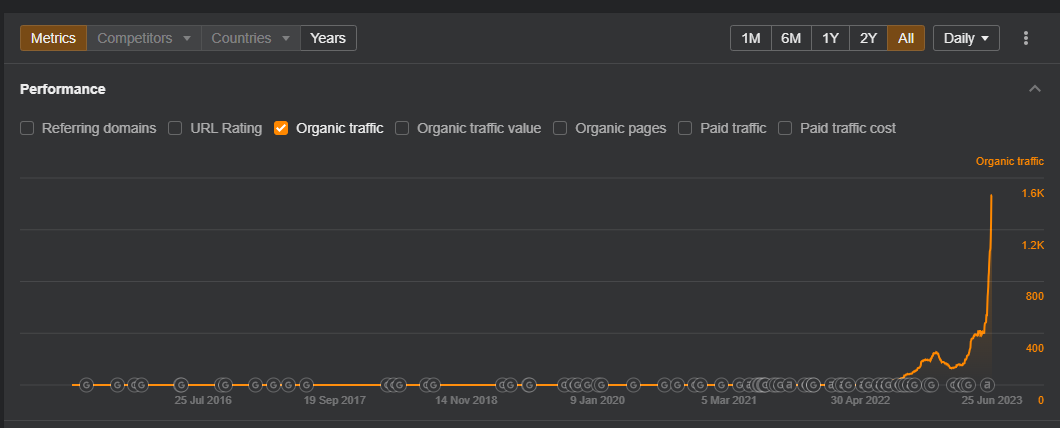The image size is (1060, 428).
Task: Open the Countries dropdown
Action: coord(251,38)
